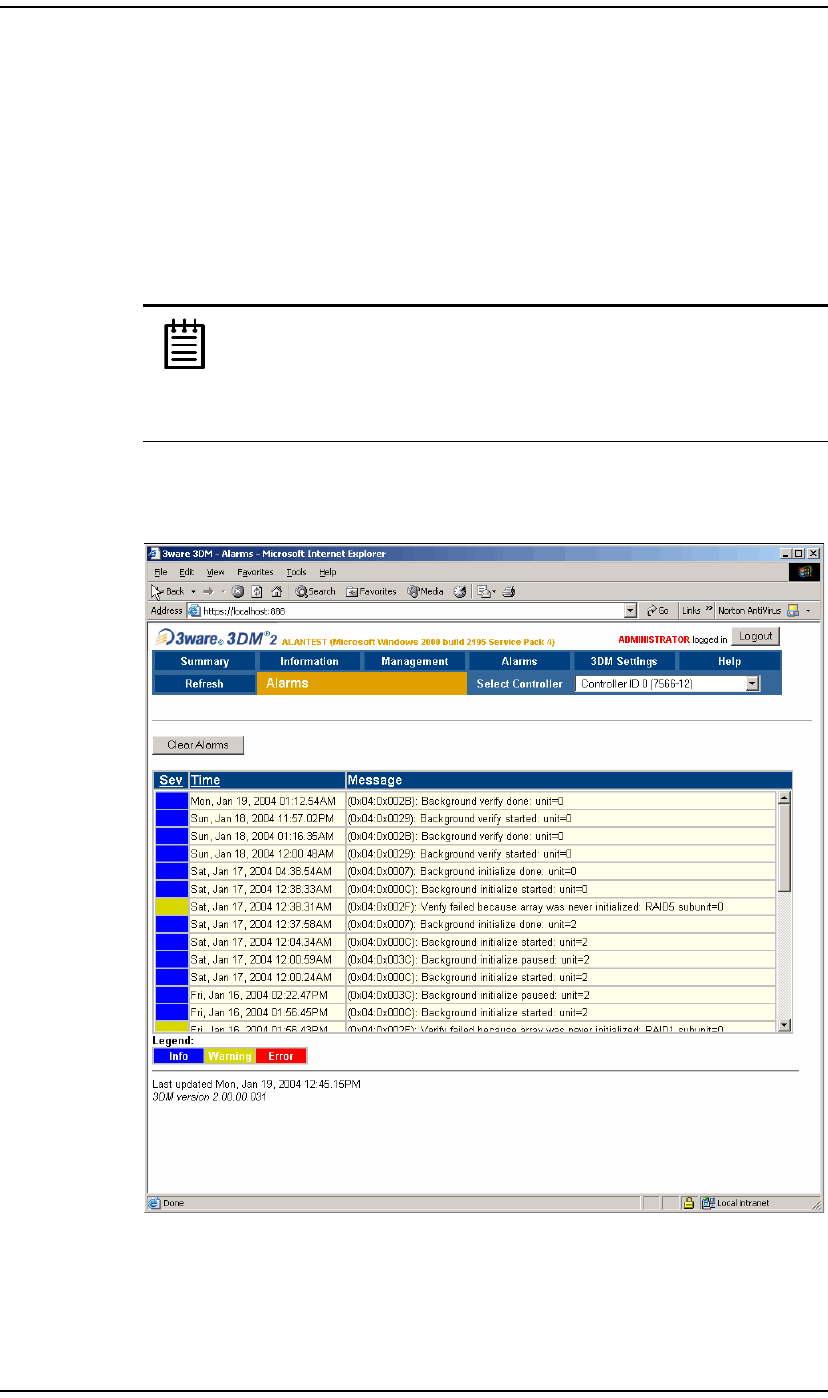Screen dimensions: 828x1398
Task: Sort alarms by the Time column link
Action: click(x=206, y=780)
